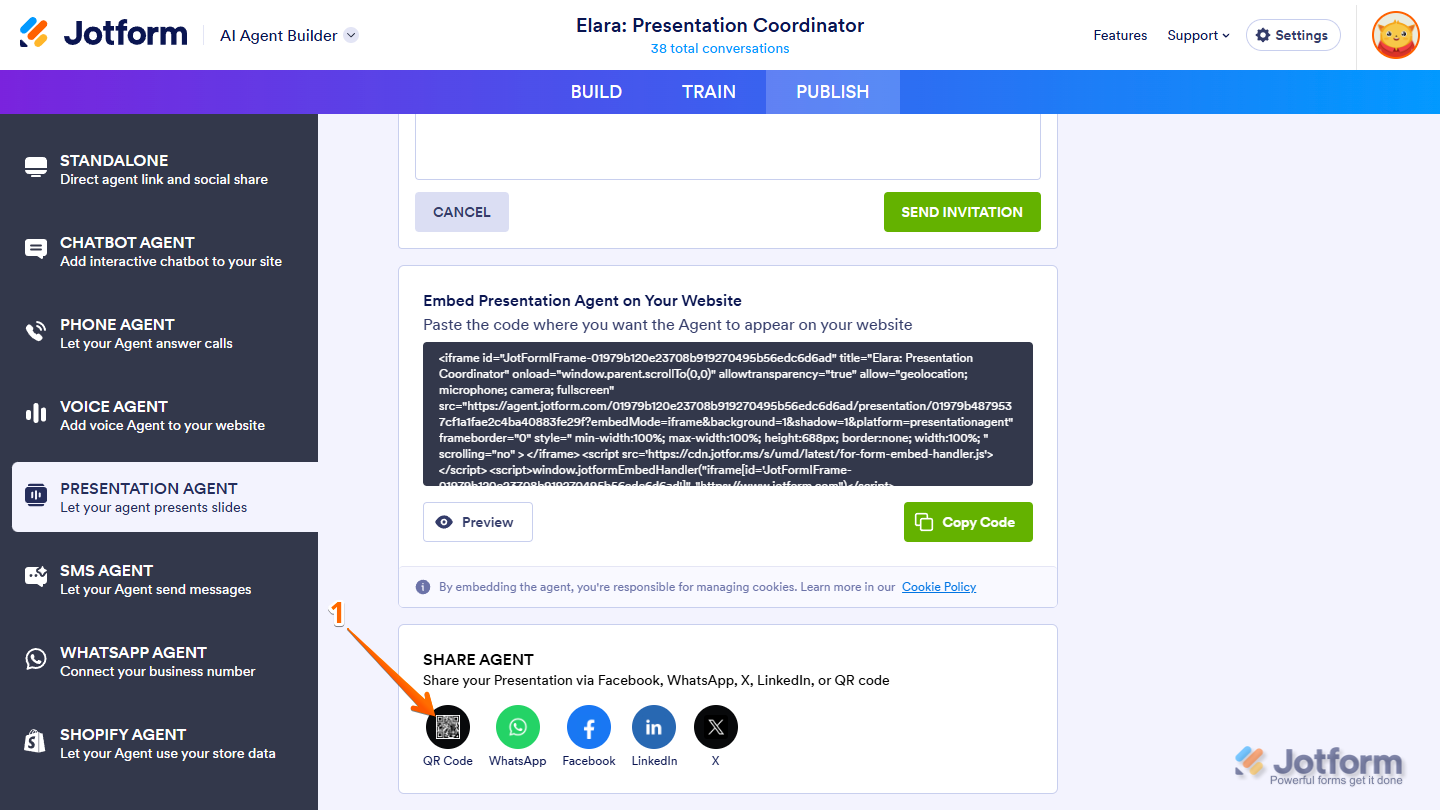Open the 38 total conversations link
The height and width of the screenshot is (810, 1440).
pyautogui.click(x=720, y=48)
